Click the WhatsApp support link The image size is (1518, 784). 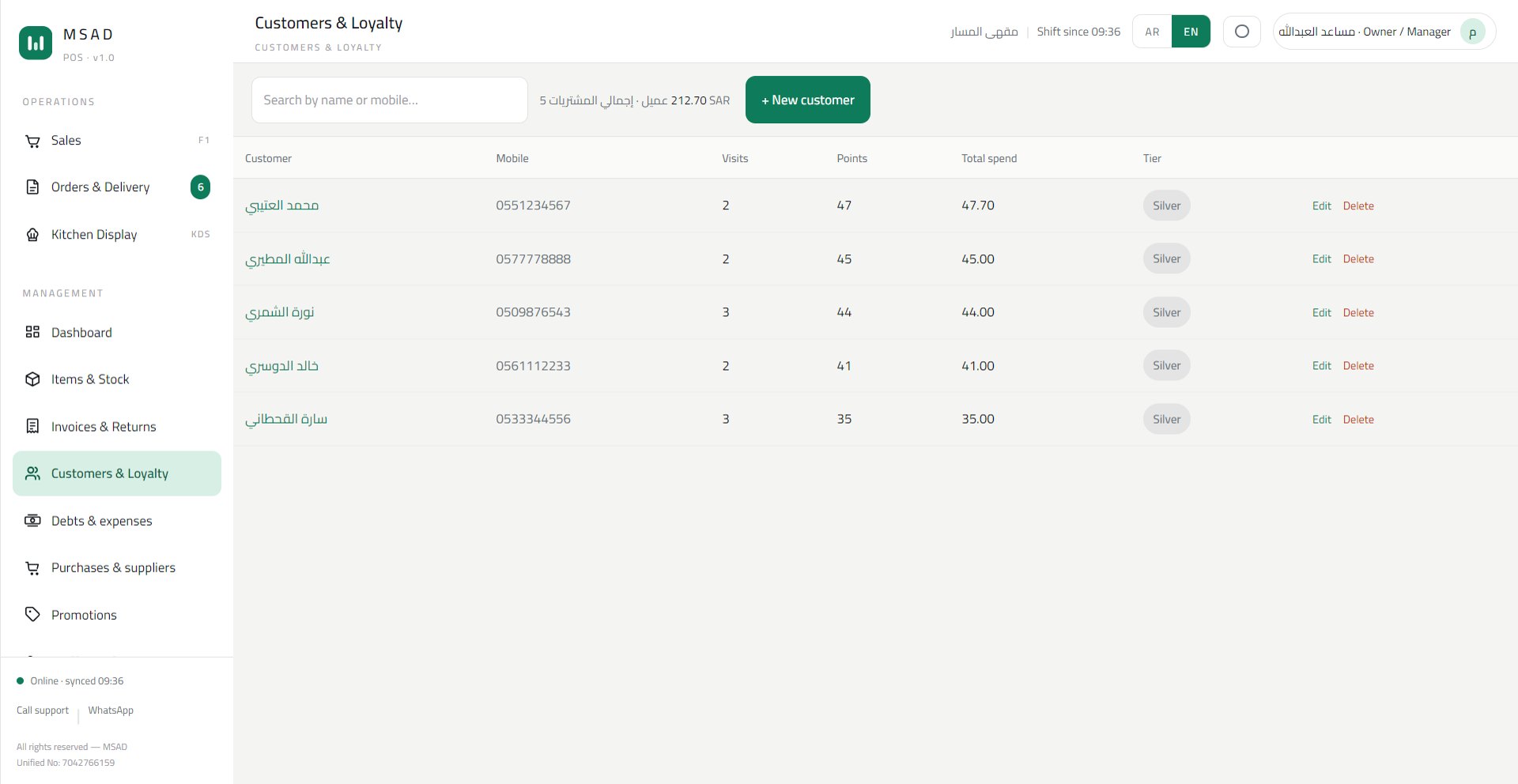[111, 710]
